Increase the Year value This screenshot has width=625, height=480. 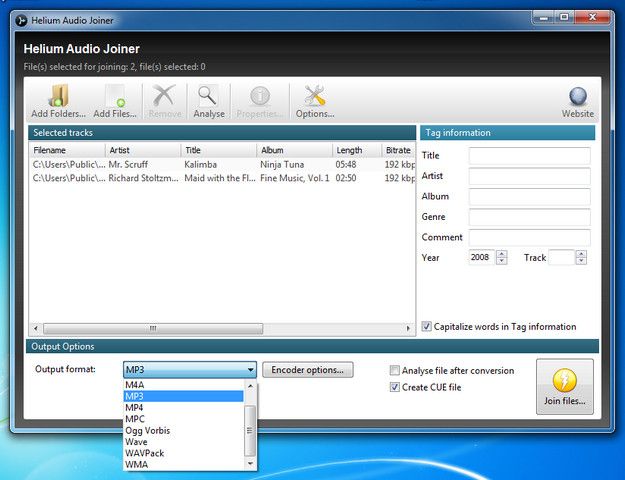click(502, 254)
